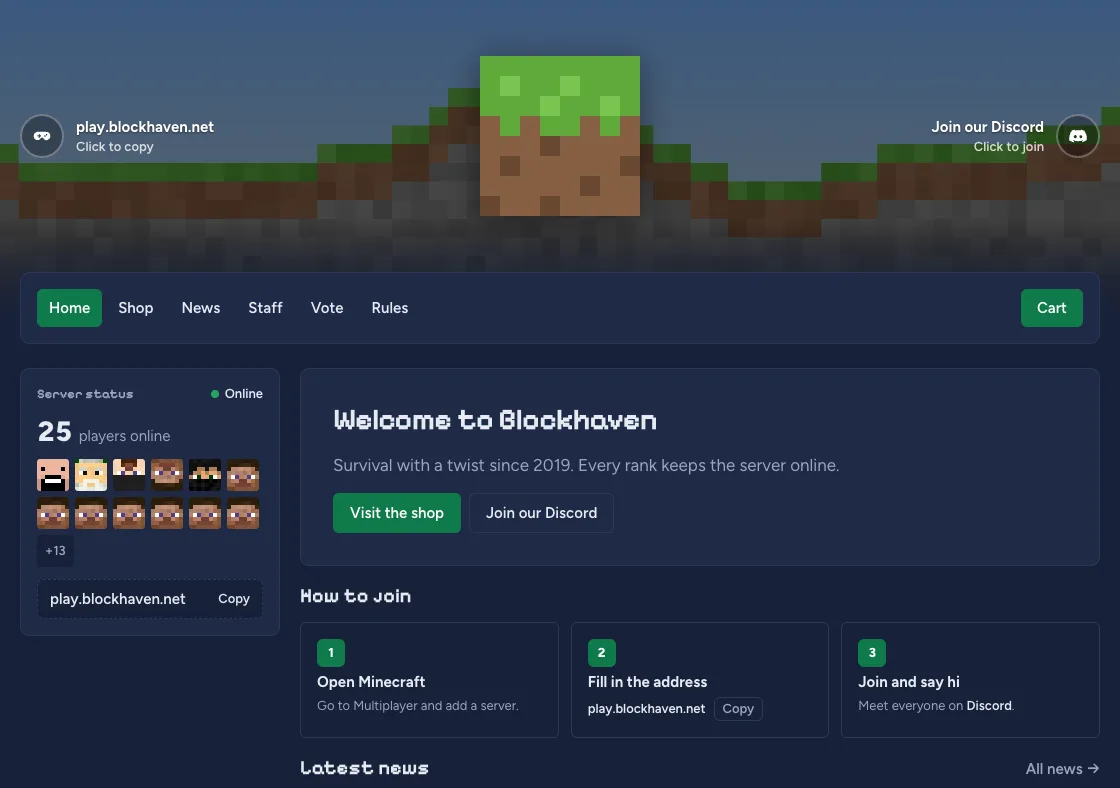Click the Latest news heading
The width and height of the screenshot is (1120, 788).
(364, 768)
